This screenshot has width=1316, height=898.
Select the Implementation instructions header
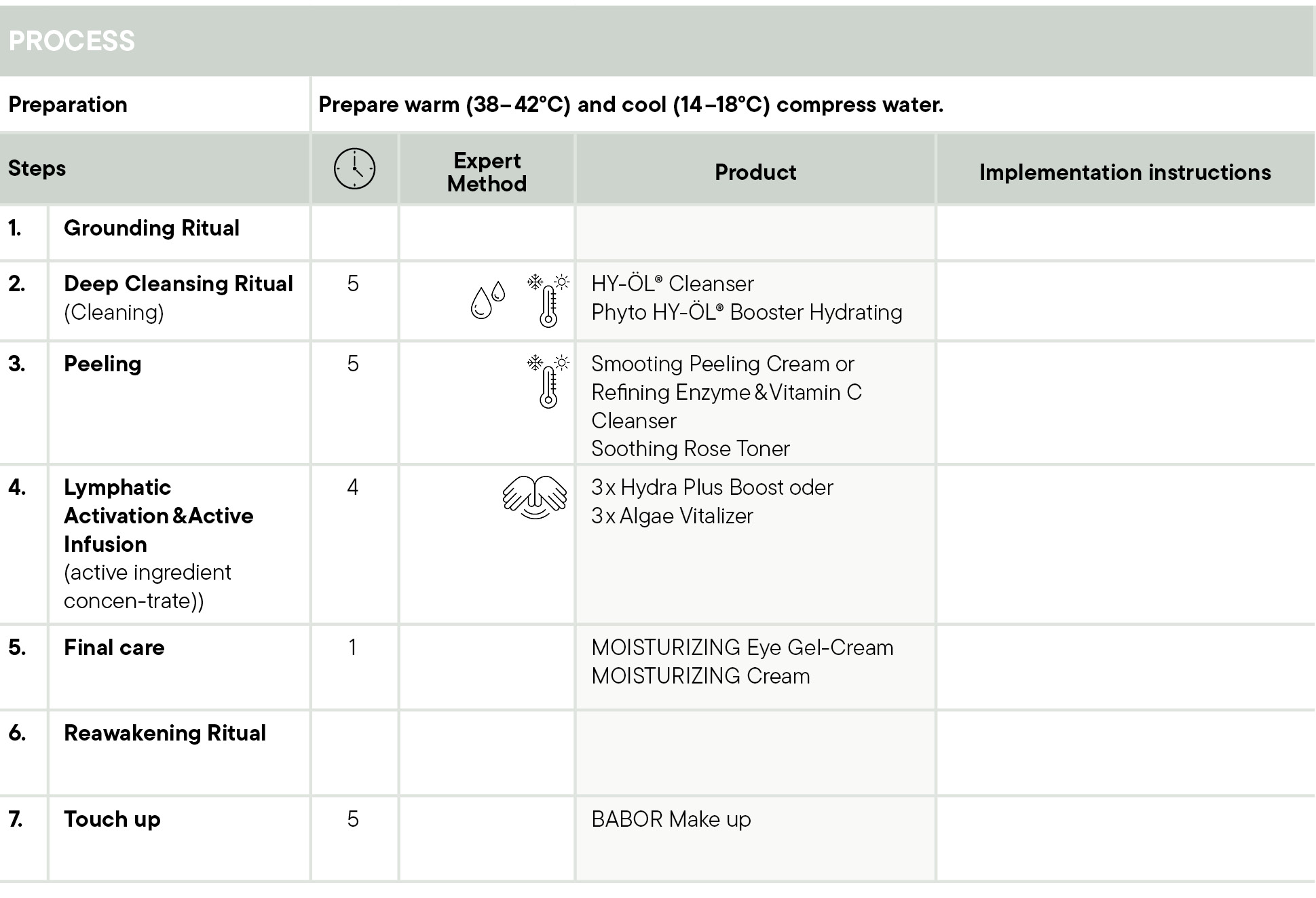[x=1125, y=172]
